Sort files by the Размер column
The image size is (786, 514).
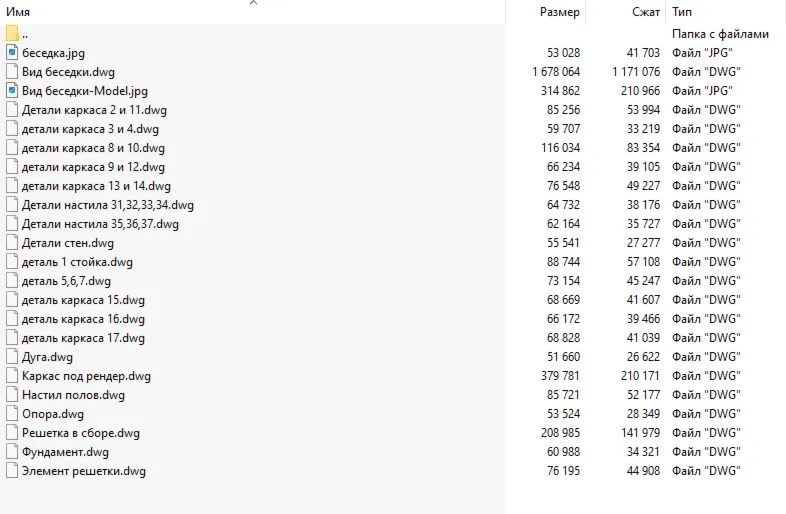click(x=559, y=12)
